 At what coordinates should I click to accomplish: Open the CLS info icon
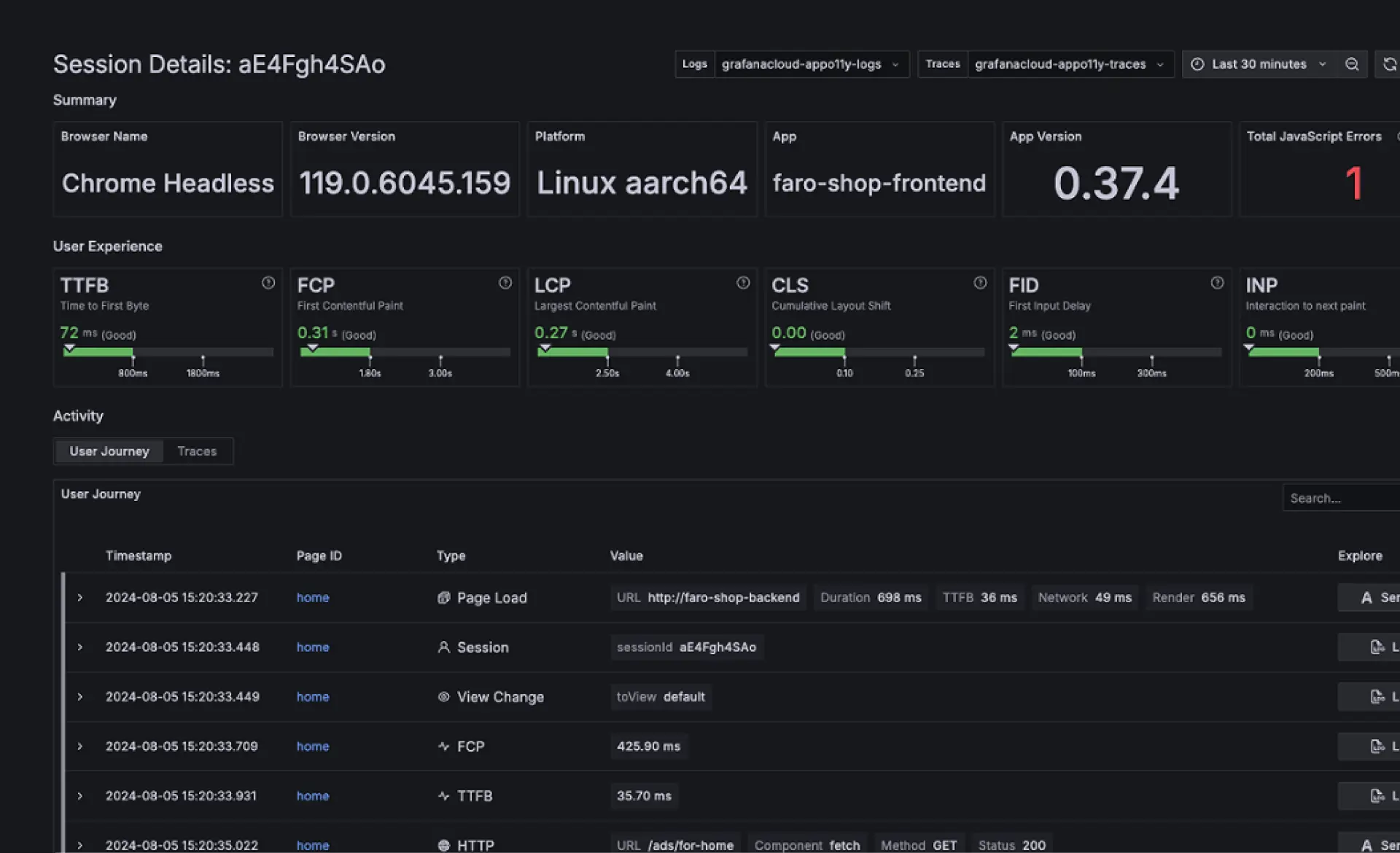[x=980, y=283]
